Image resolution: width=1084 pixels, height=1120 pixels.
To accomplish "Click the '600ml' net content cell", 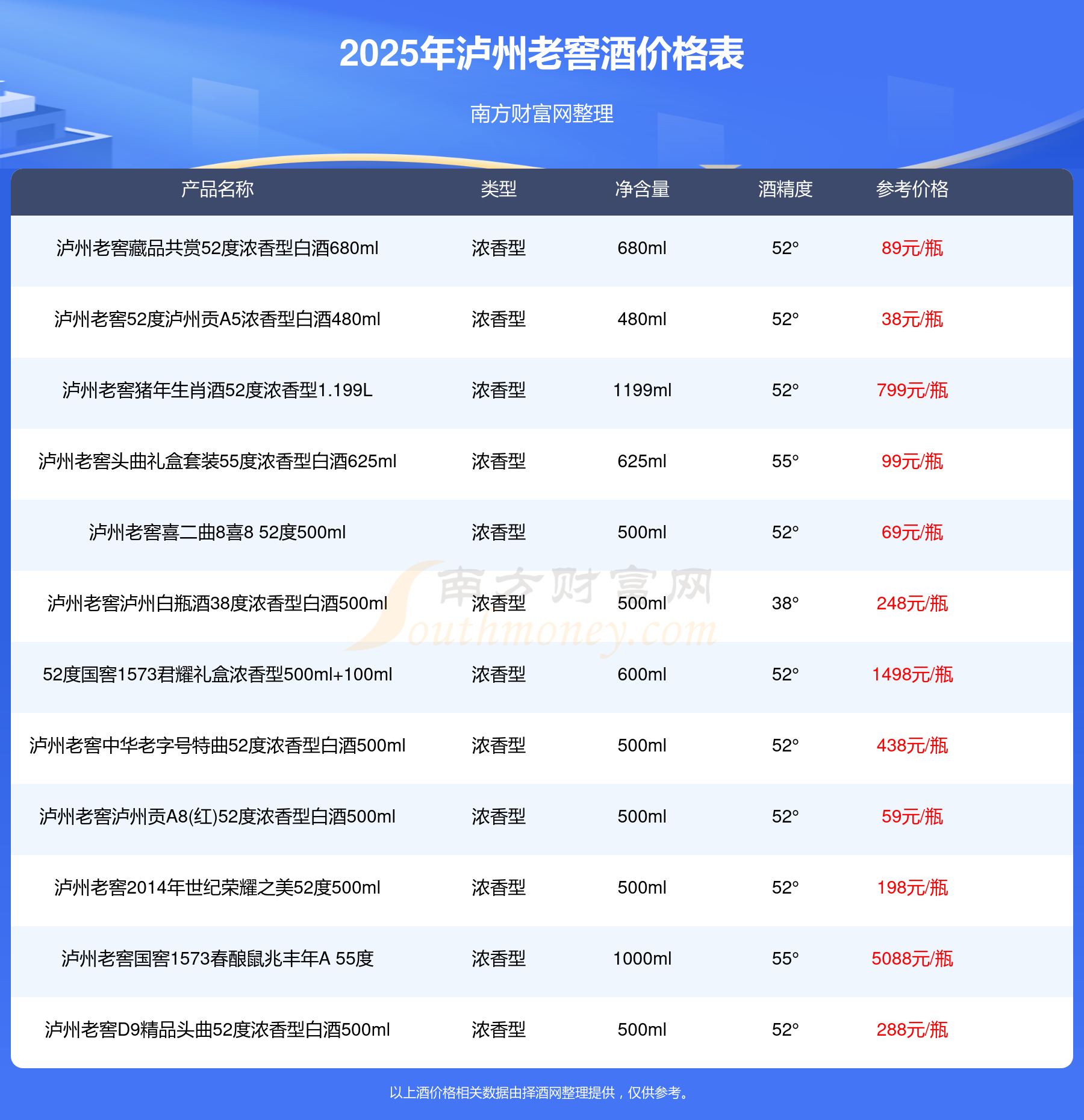I will pyautogui.click(x=642, y=674).
